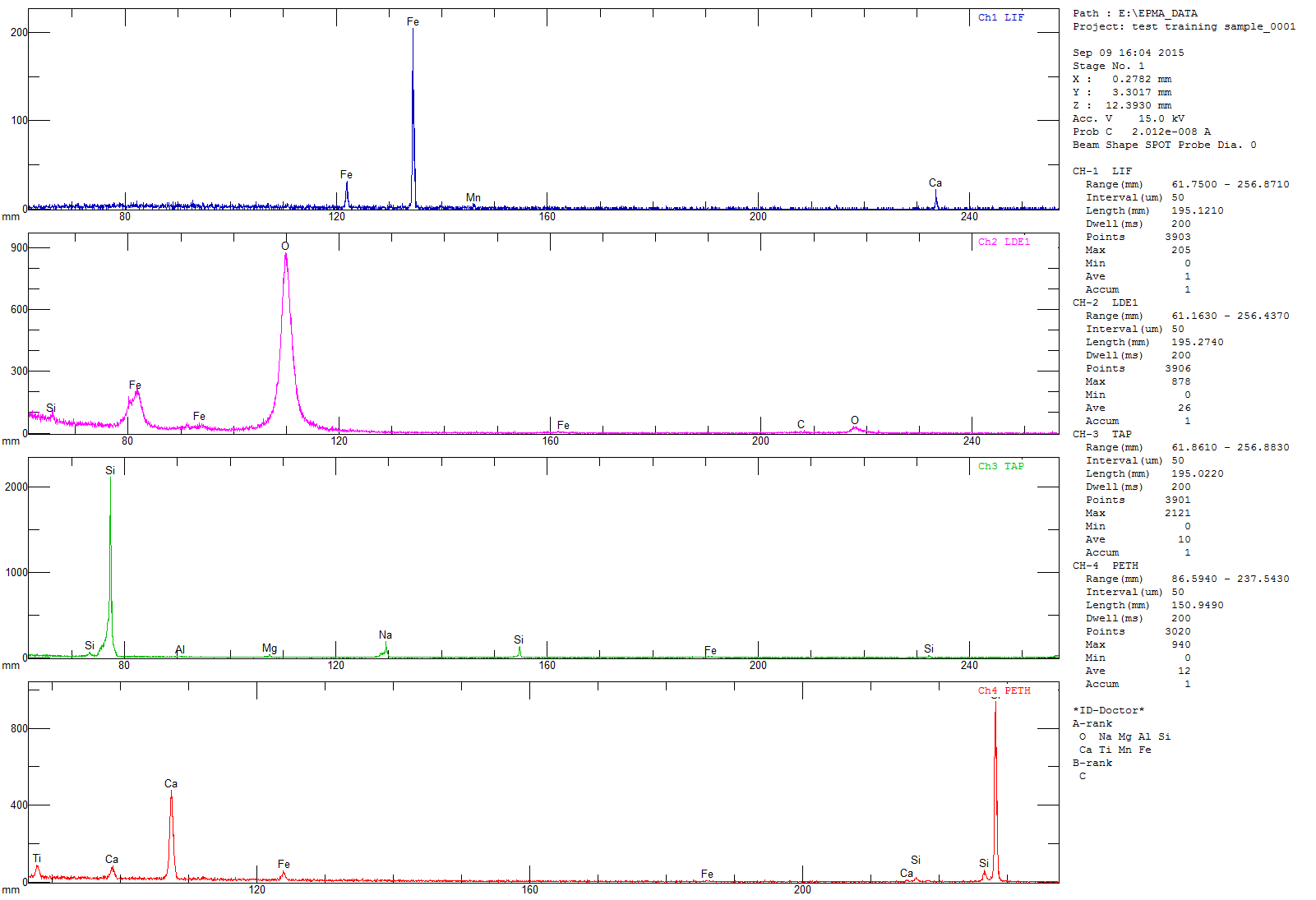
Task: Click the O peak label on LDE1 spectrum
Action: click(x=285, y=246)
